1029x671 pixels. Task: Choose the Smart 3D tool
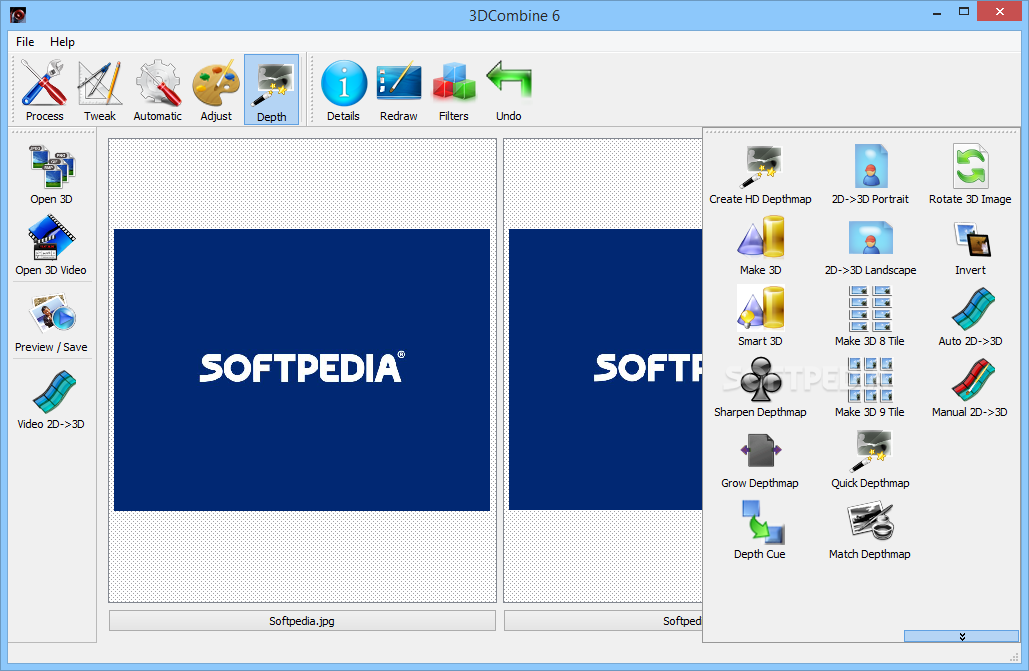coord(761,317)
